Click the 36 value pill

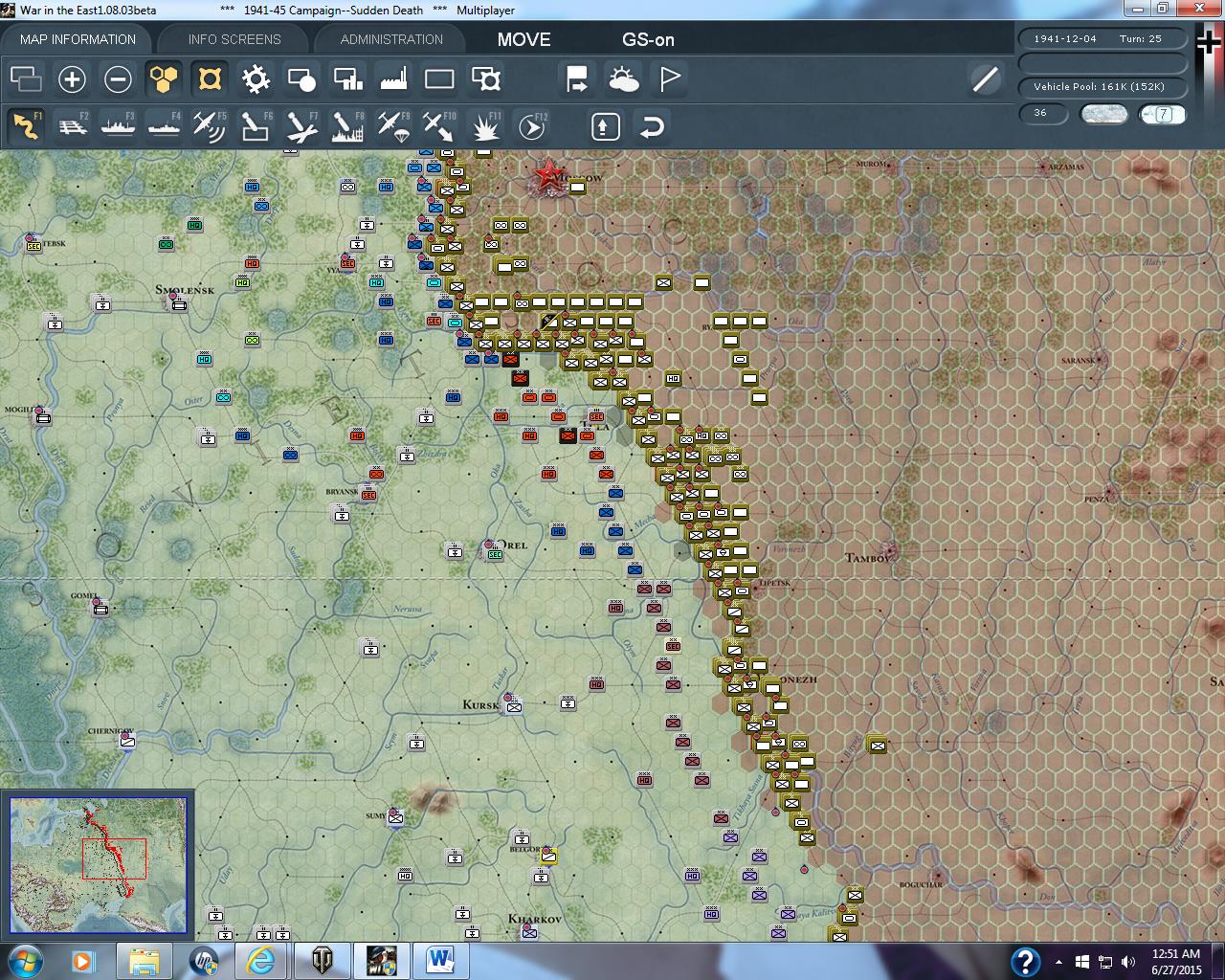pyautogui.click(x=1043, y=113)
